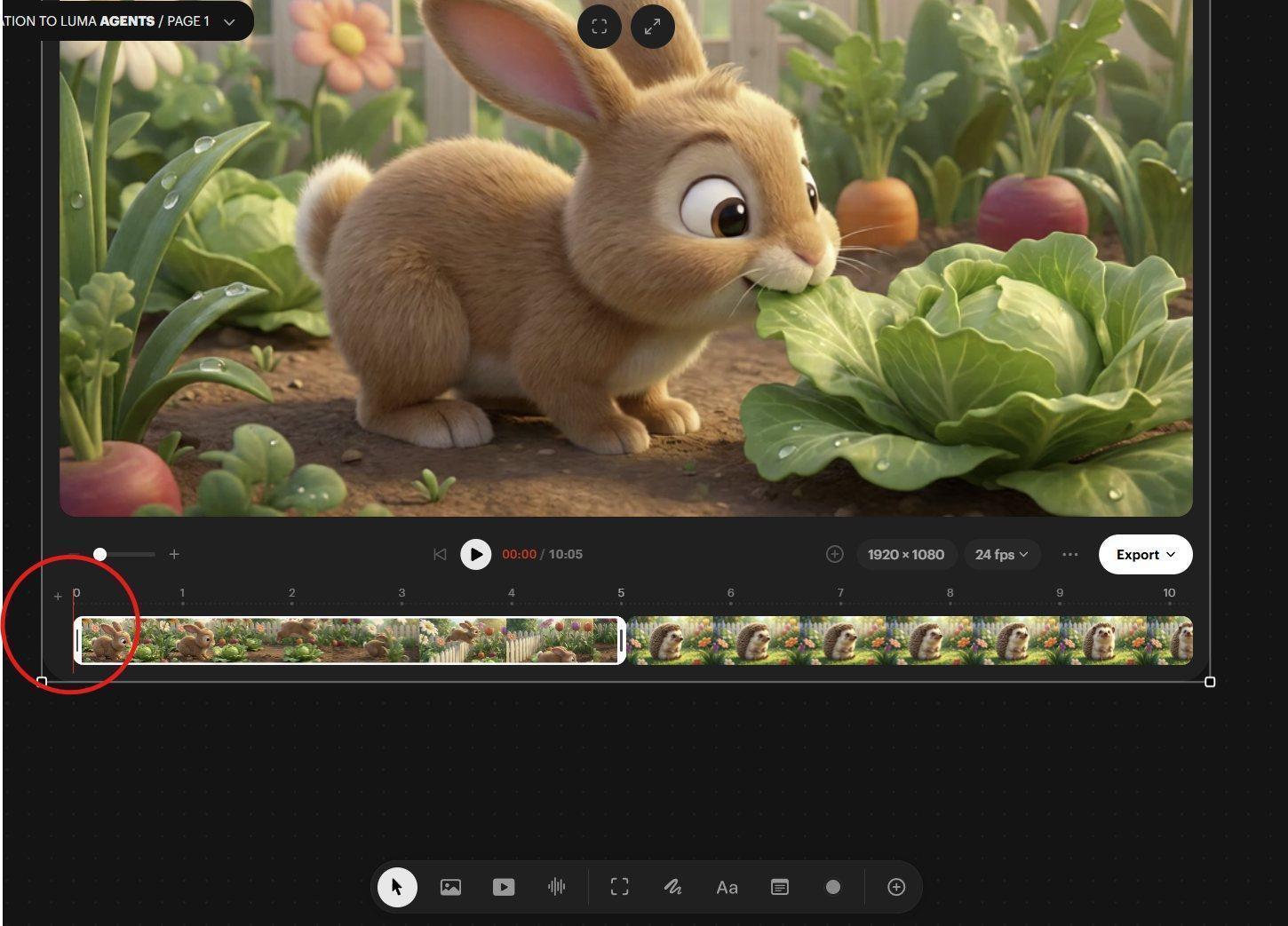Expand the Luma Agents / Page 1 breadcrumb

229,21
